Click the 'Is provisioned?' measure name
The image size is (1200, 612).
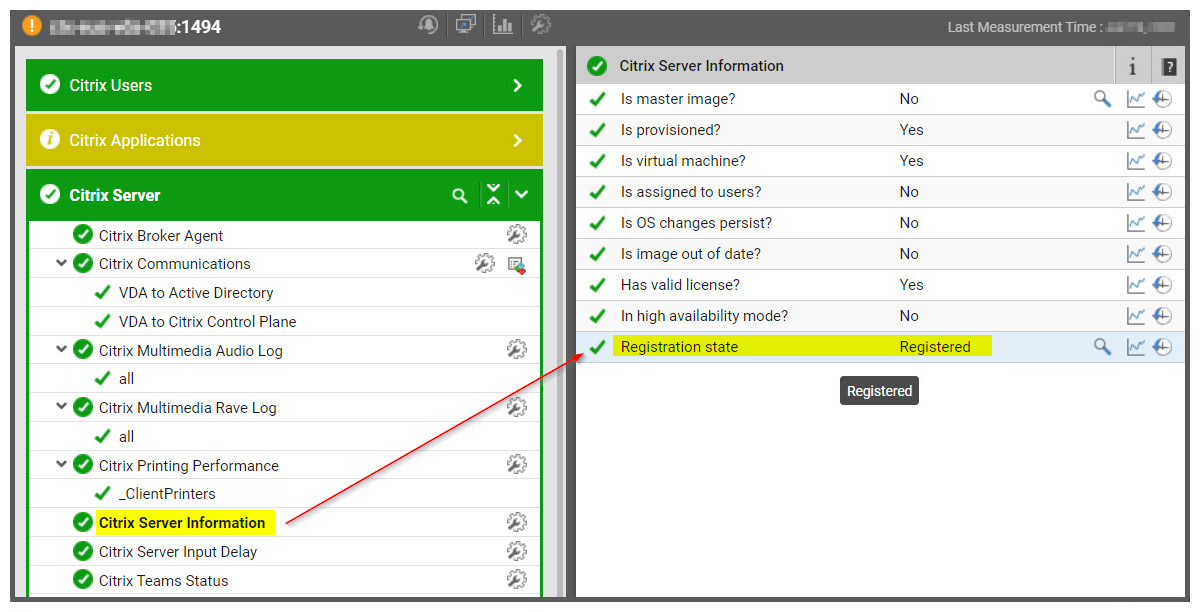[x=670, y=130]
